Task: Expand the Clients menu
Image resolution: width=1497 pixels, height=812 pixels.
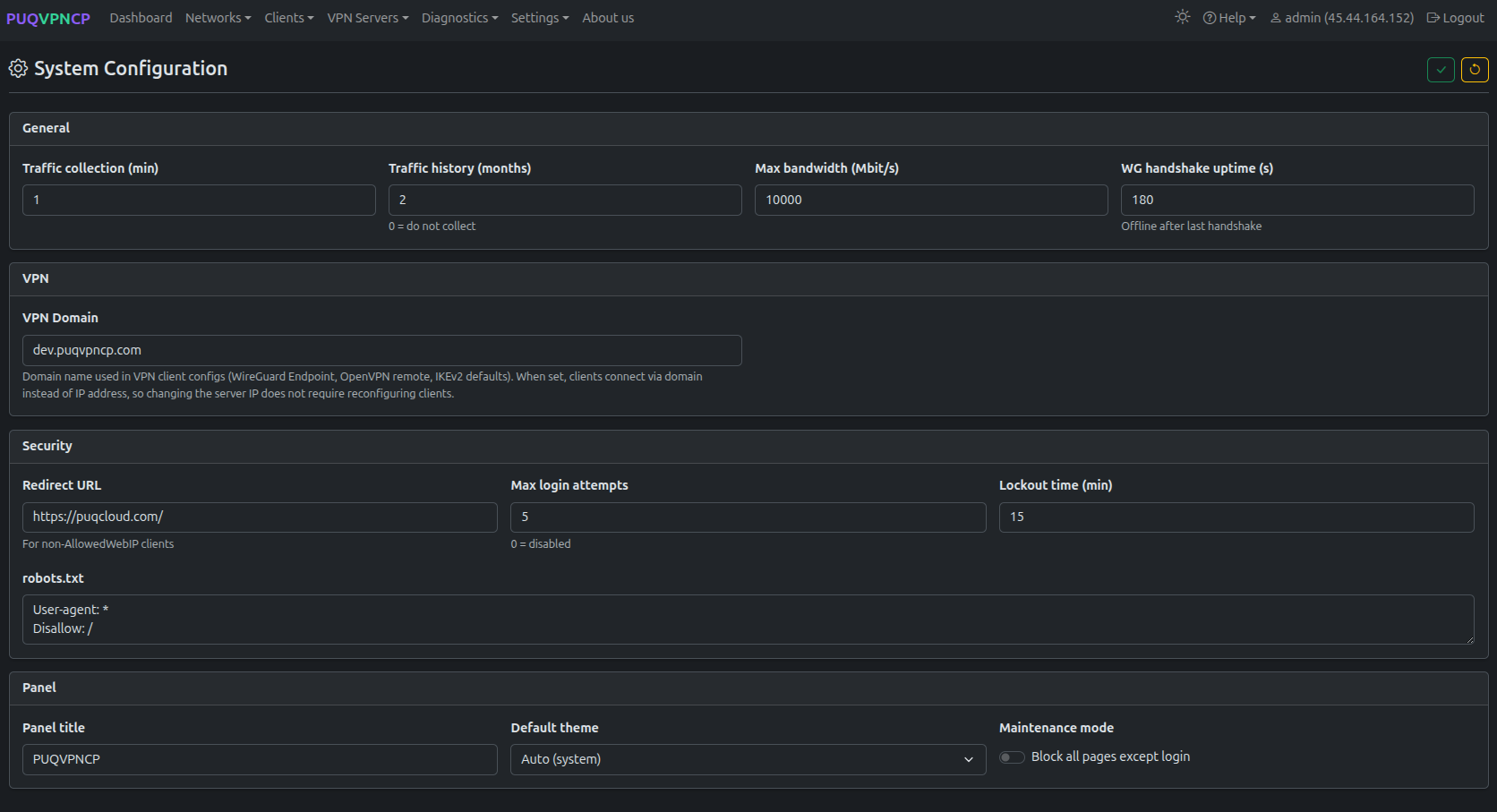Action: (x=288, y=18)
